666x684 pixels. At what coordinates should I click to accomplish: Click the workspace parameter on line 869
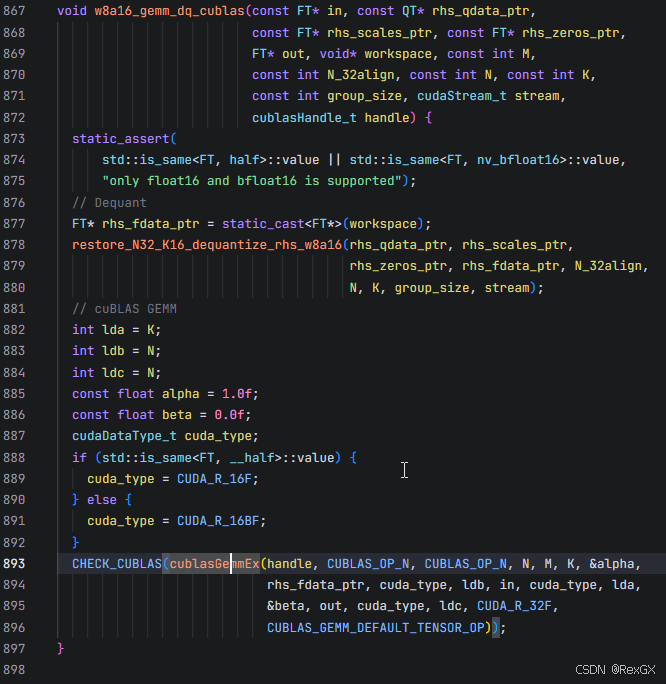398,54
